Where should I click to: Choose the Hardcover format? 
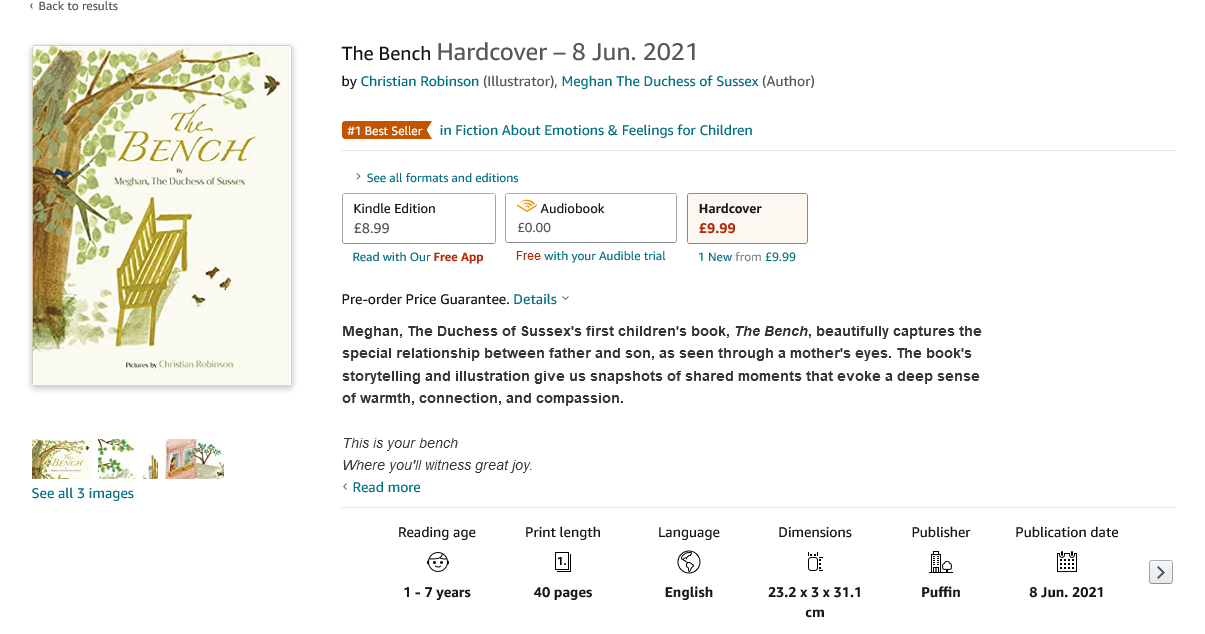coord(747,218)
